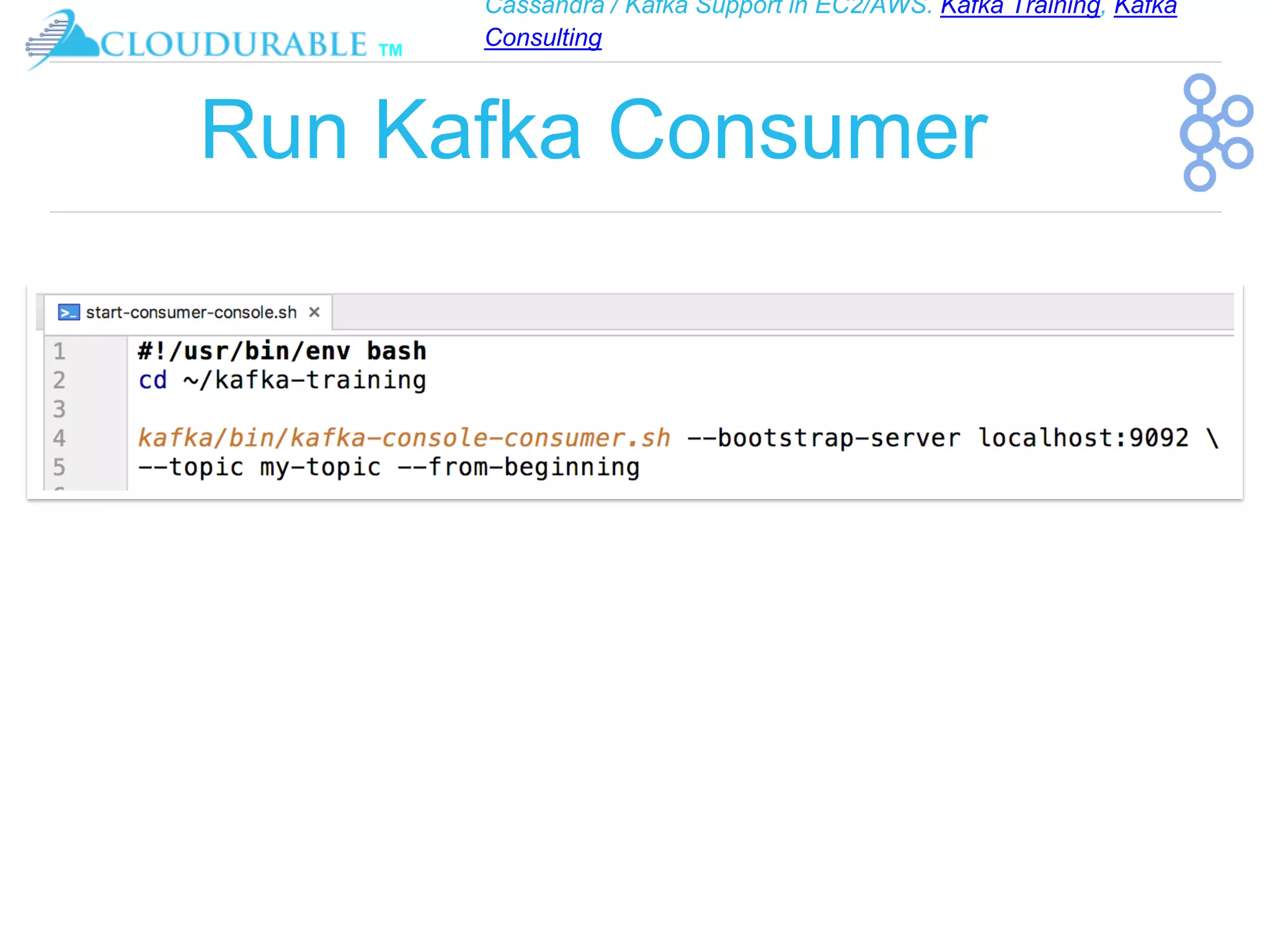Click the --from-beginning option text
This screenshot has width=1270, height=952.
[x=518, y=467]
